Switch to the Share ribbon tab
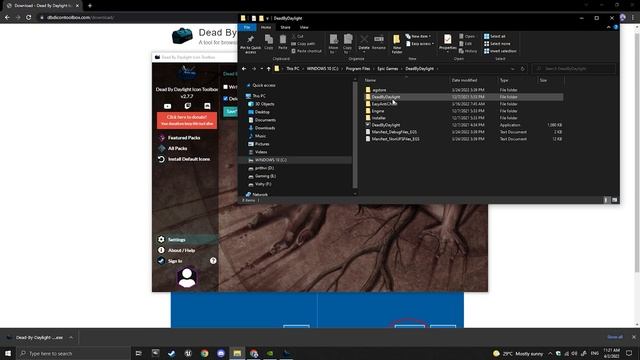This screenshot has width=640, height=360. click(x=285, y=27)
